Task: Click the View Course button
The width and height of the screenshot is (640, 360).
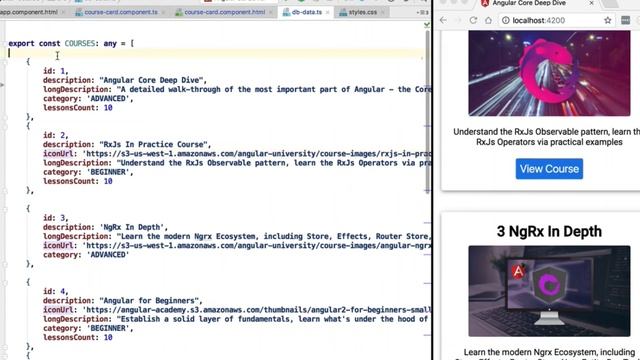Action: coord(549,169)
